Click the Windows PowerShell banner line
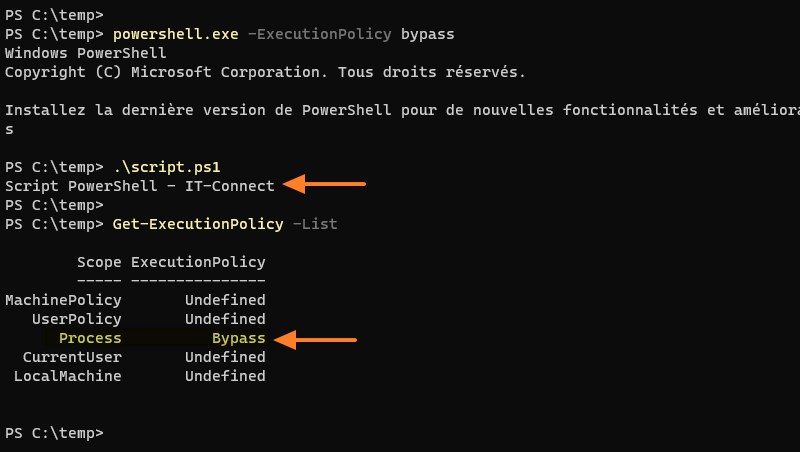Screen dimensions: 800x452 (x=72, y=53)
